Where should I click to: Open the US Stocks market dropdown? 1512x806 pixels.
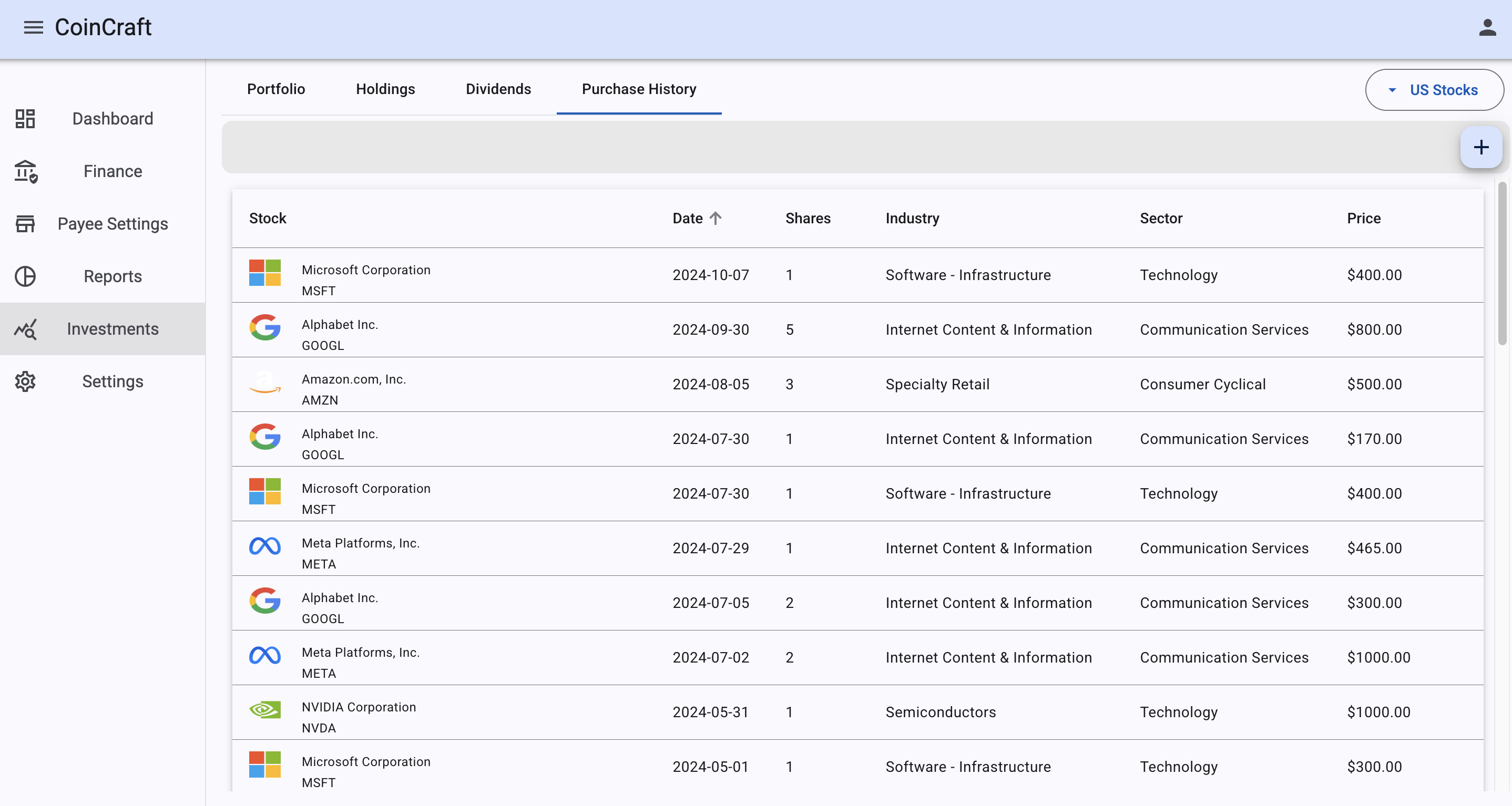(1434, 90)
